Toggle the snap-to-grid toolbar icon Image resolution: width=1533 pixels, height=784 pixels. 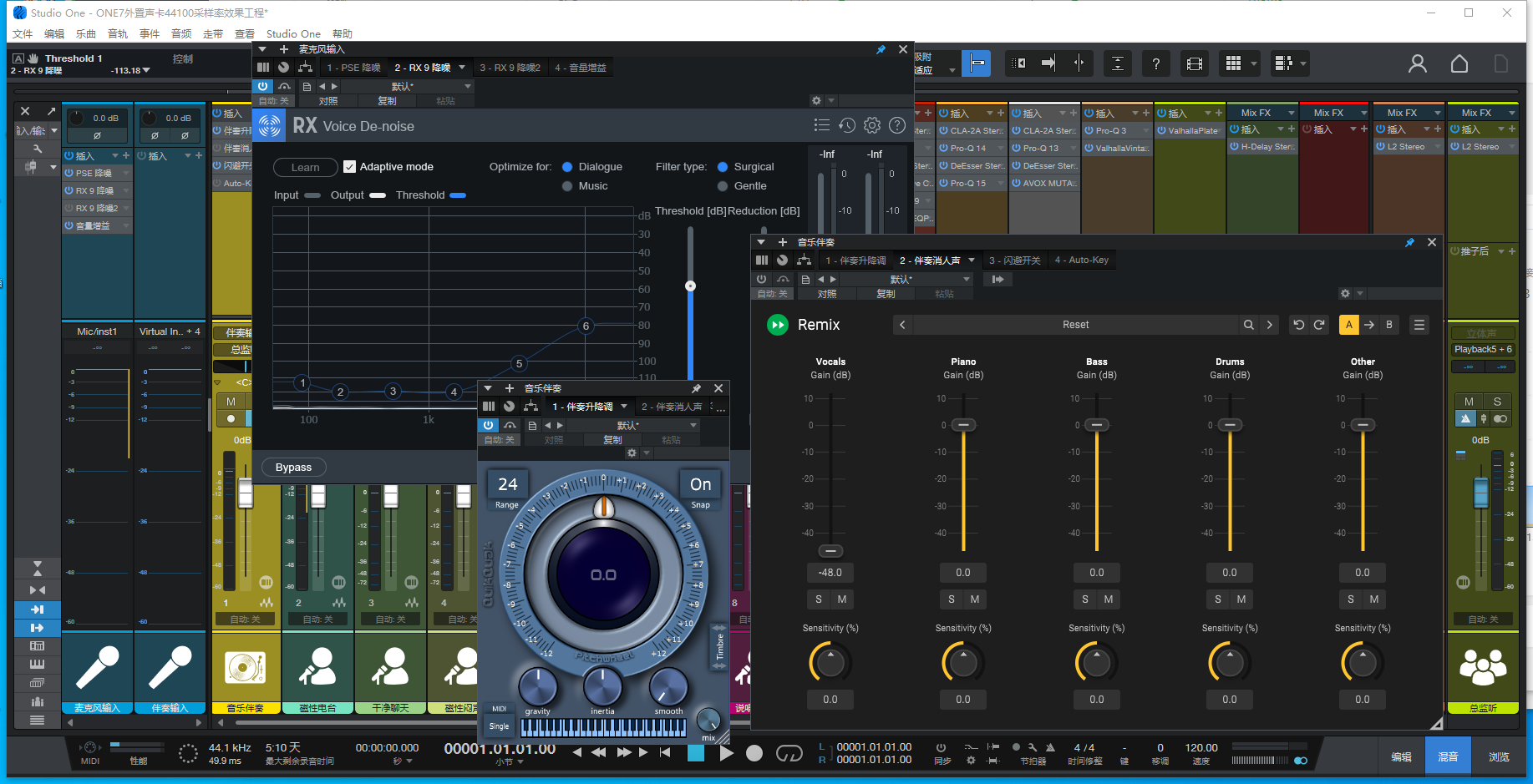point(976,63)
